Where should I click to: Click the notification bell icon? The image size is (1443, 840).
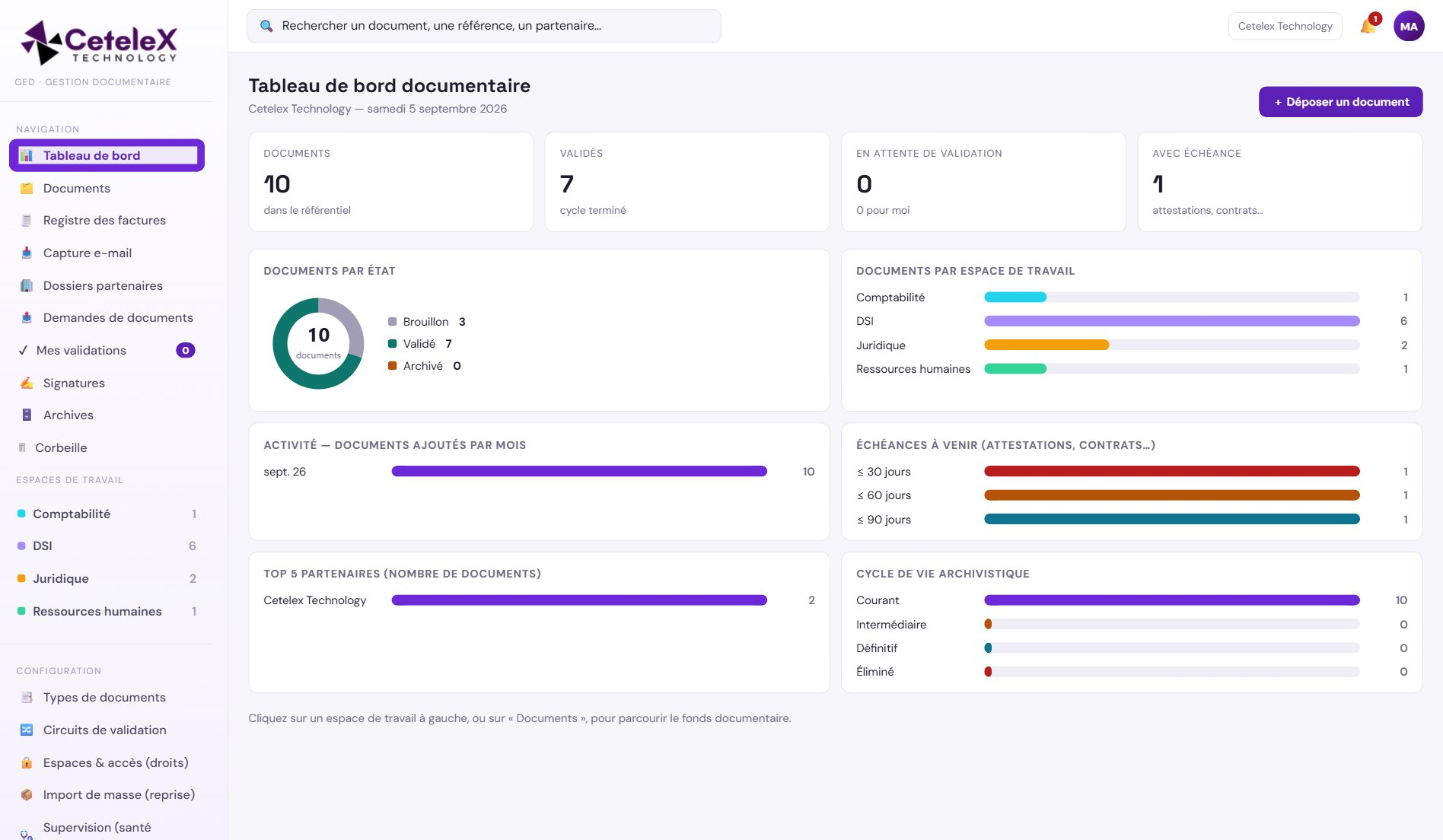pos(1368,26)
